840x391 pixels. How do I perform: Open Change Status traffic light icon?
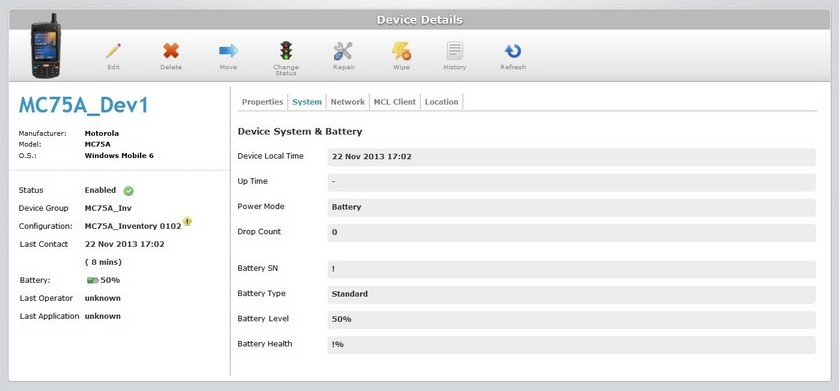pyautogui.click(x=286, y=51)
